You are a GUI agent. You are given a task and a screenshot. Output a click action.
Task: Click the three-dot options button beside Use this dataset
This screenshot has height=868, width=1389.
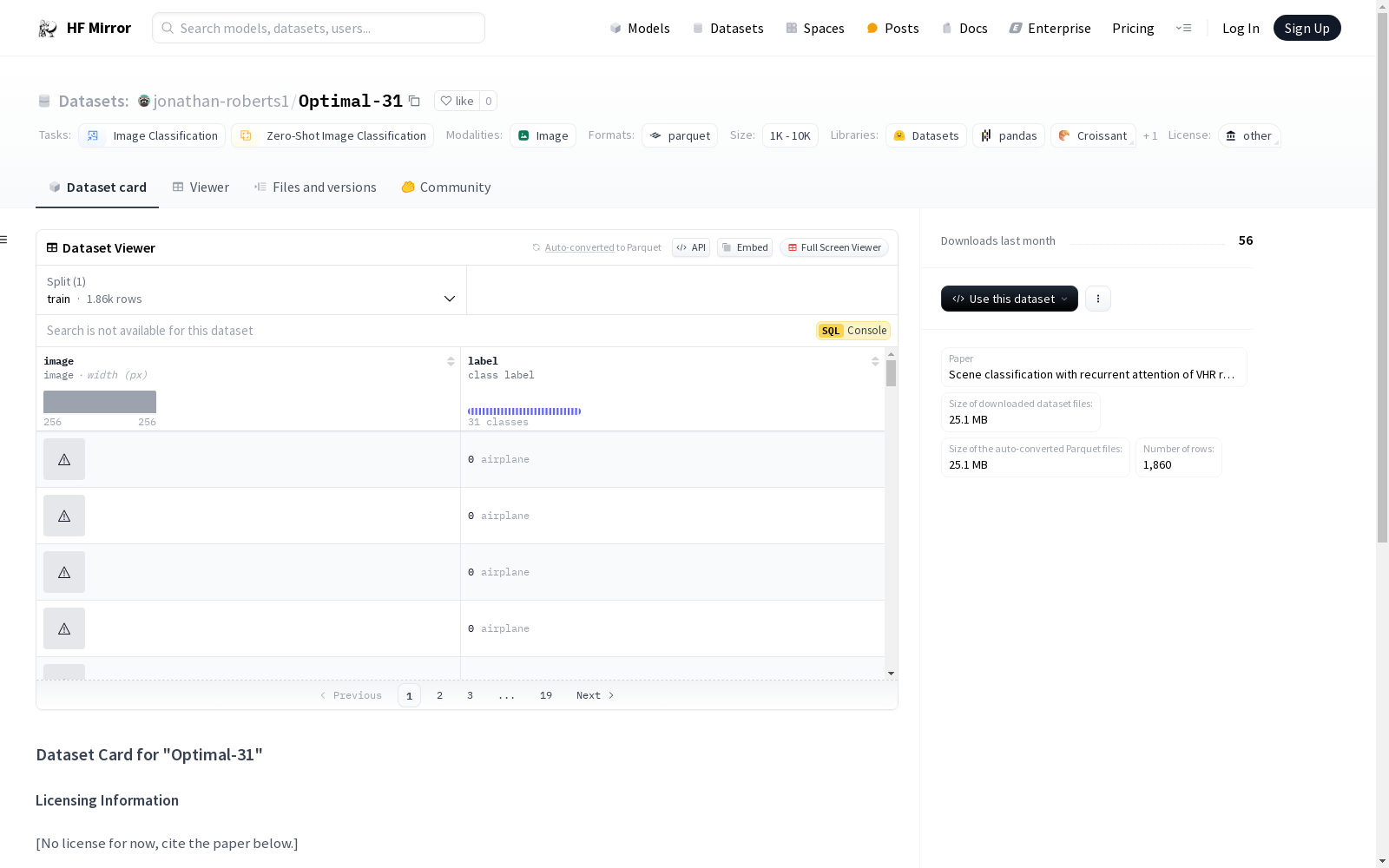click(x=1098, y=299)
